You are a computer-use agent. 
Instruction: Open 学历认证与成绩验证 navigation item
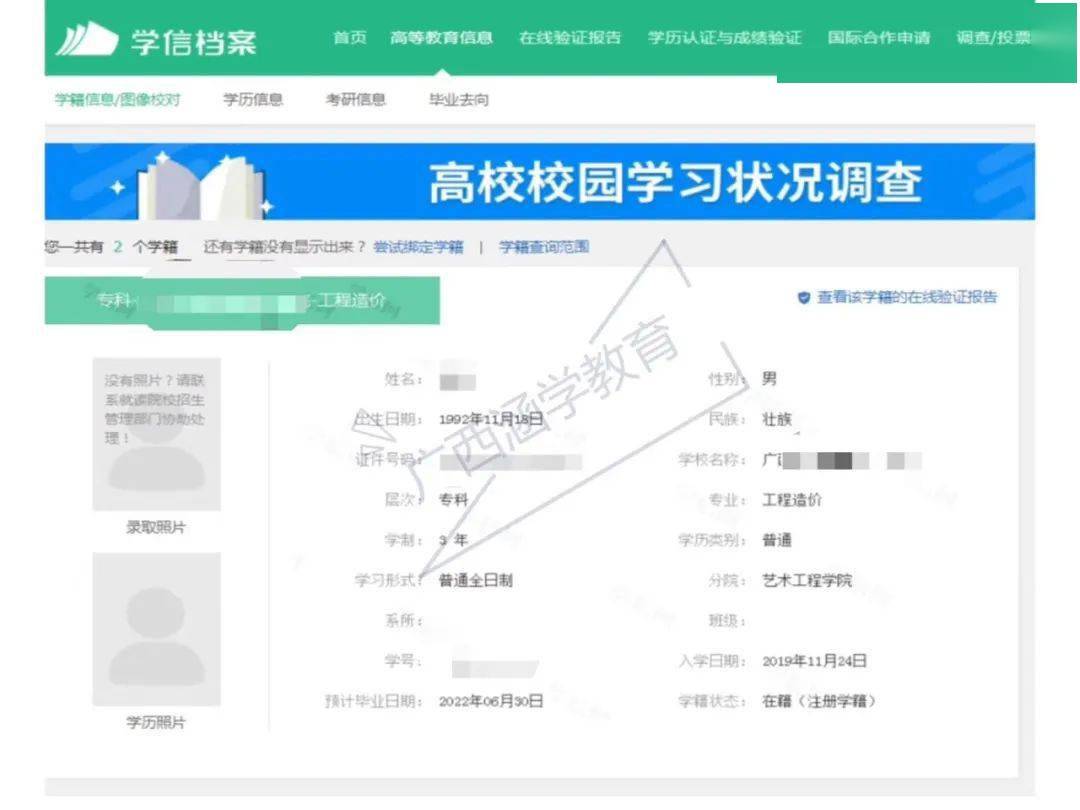point(724,38)
